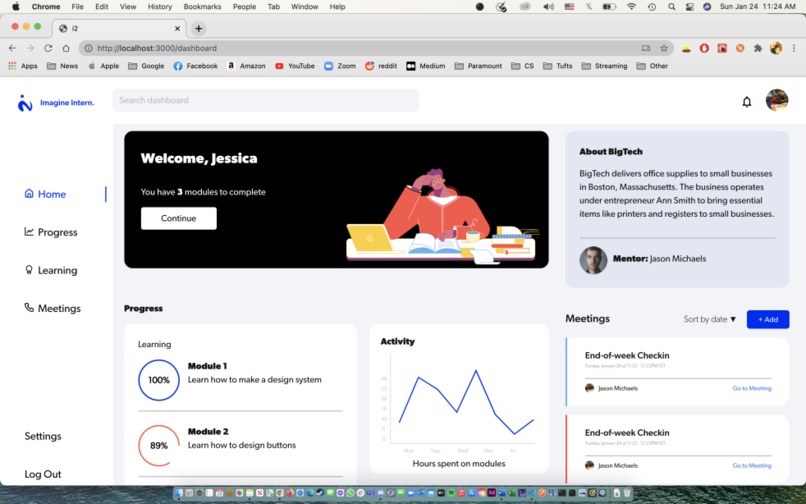Click Module 1 100% progress circle

click(x=159, y=380)
